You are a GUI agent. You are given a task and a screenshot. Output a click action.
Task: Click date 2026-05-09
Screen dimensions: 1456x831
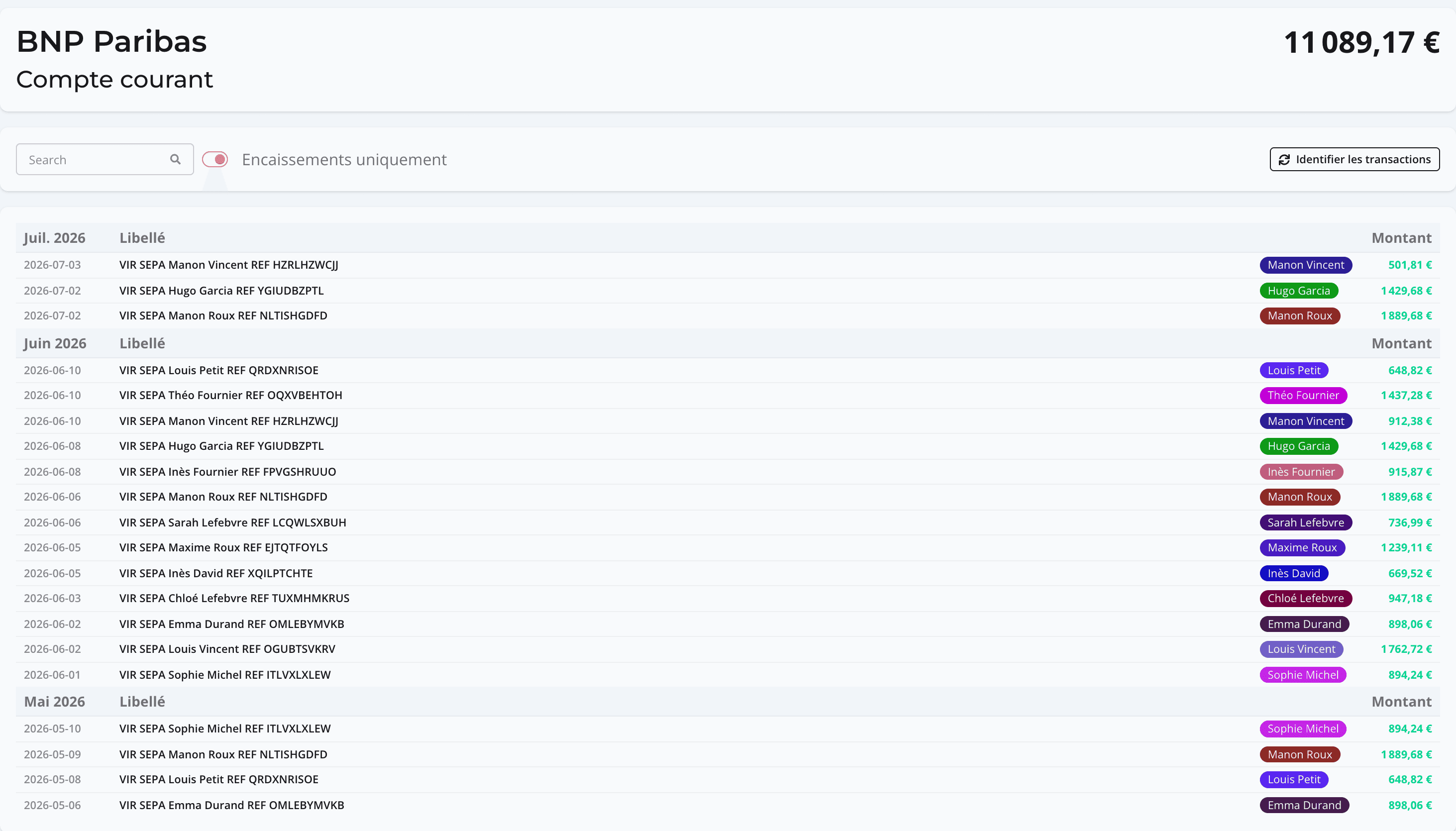tap(53, 754)
